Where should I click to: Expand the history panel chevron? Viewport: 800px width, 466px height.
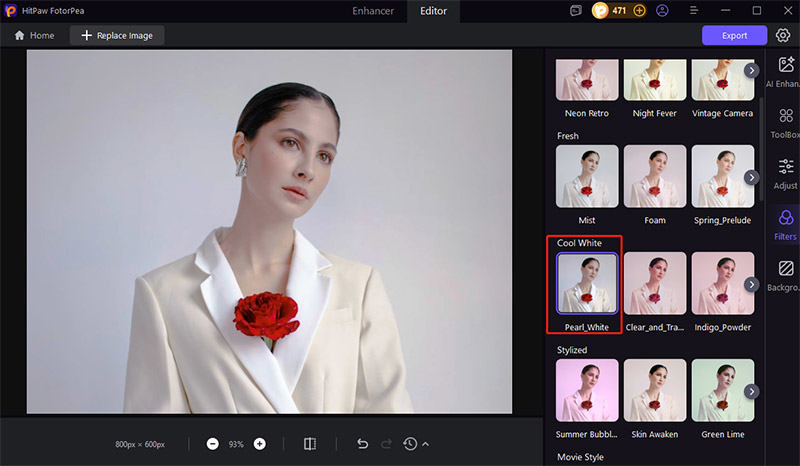click(426, 443)
